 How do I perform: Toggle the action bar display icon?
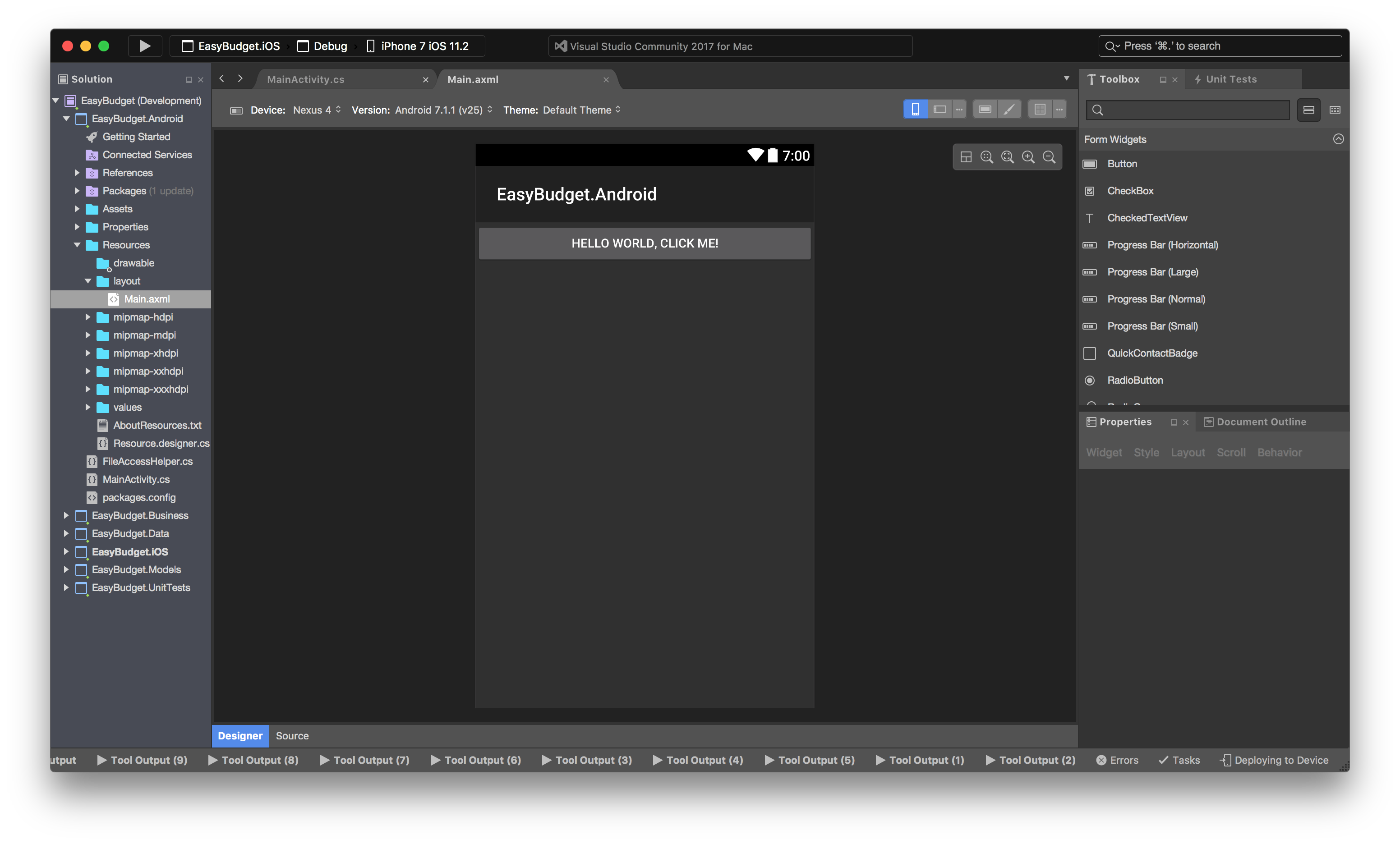click(985, 110)
